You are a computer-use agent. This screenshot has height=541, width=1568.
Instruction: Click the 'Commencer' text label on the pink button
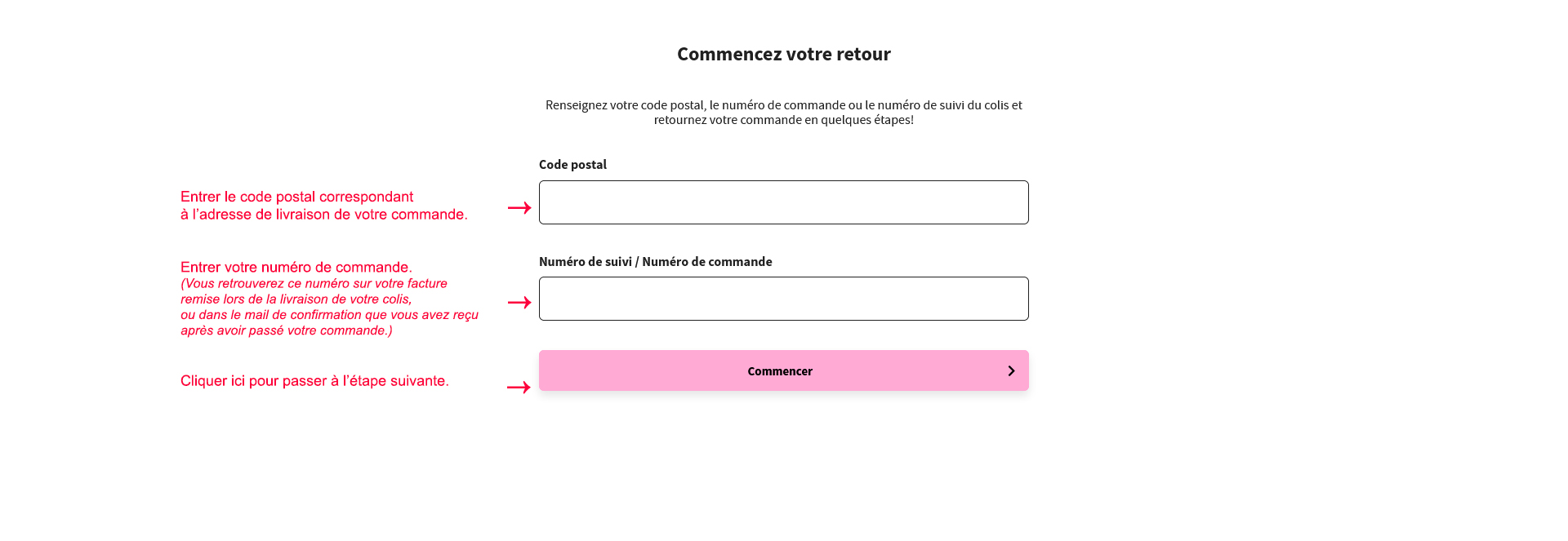click(x=780, y=371)
